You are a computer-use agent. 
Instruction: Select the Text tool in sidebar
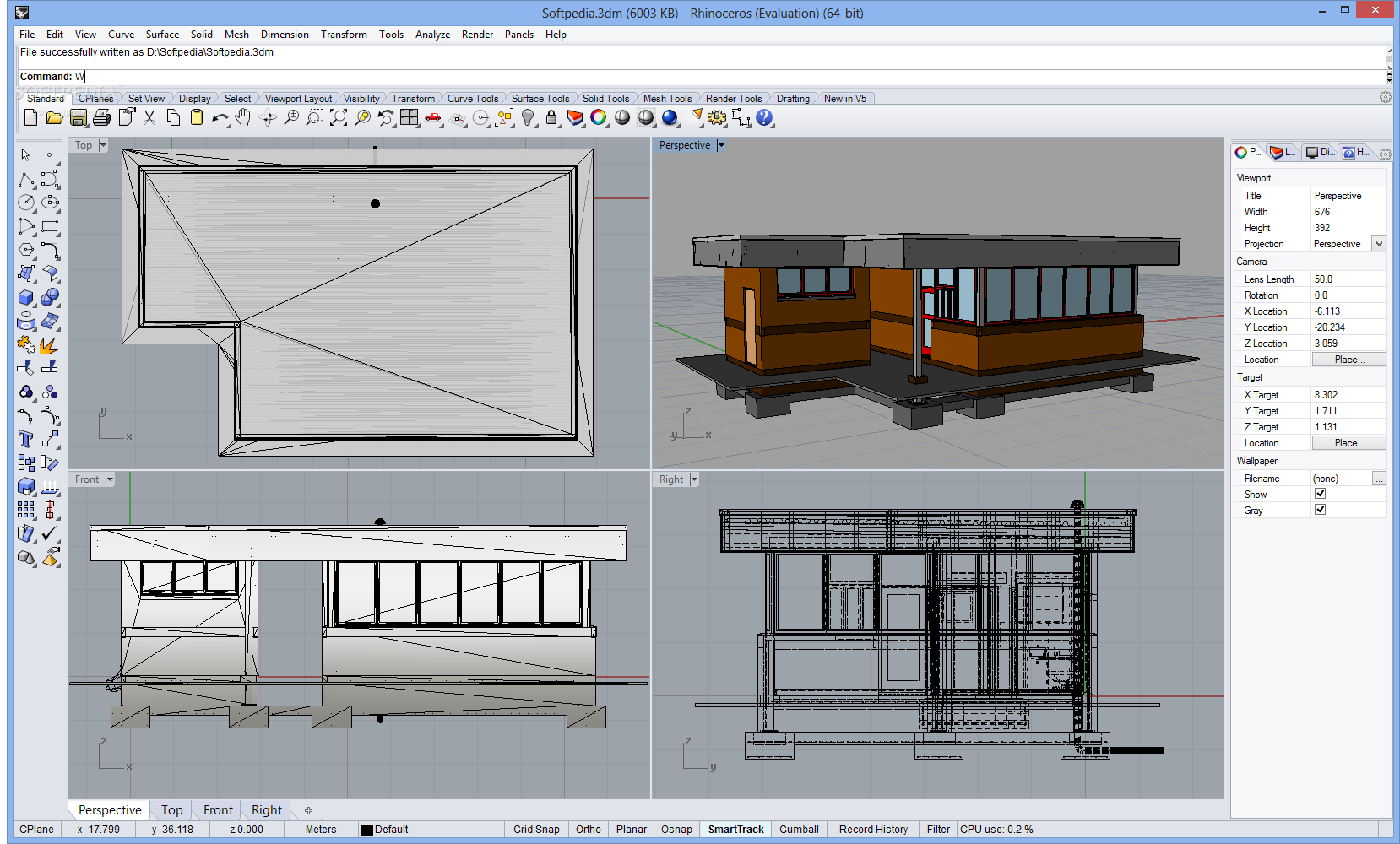tap(26, 439)
